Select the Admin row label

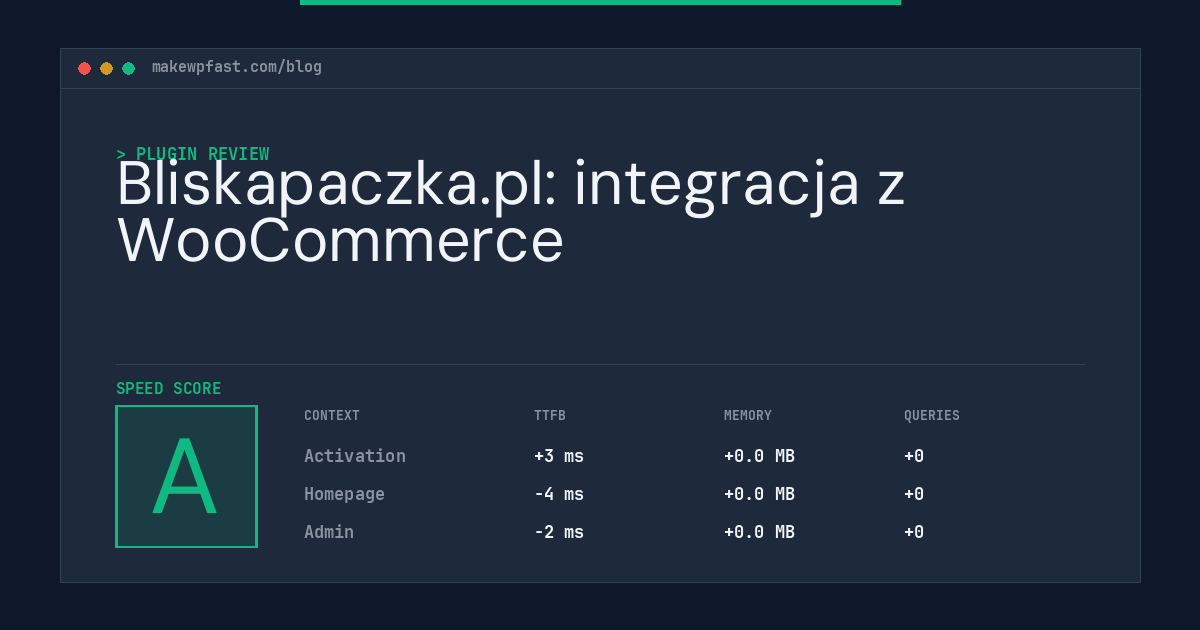click(329, 532)
